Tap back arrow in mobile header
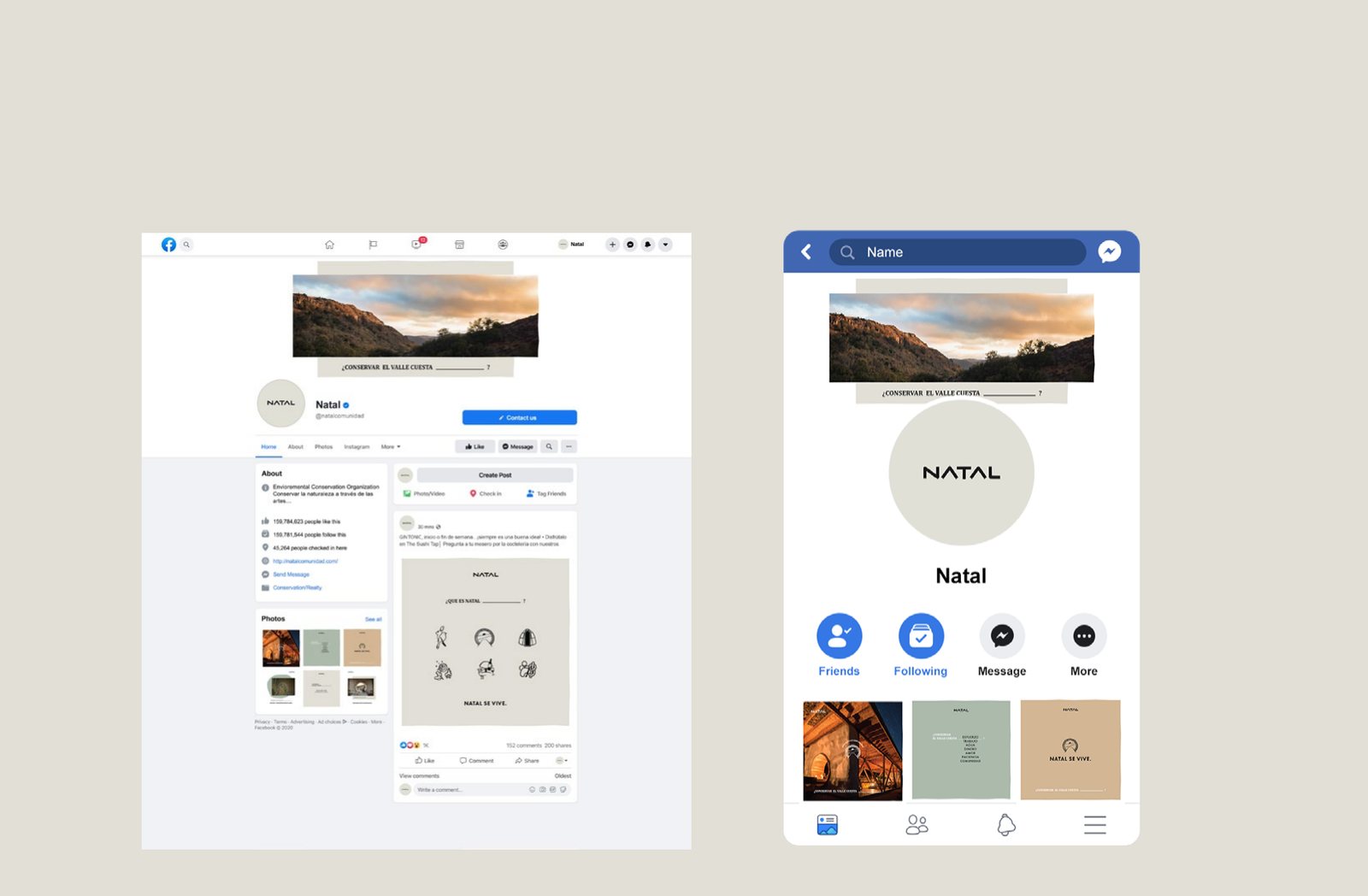This screenshot has width=1368, height=896. tap(806, 251)
